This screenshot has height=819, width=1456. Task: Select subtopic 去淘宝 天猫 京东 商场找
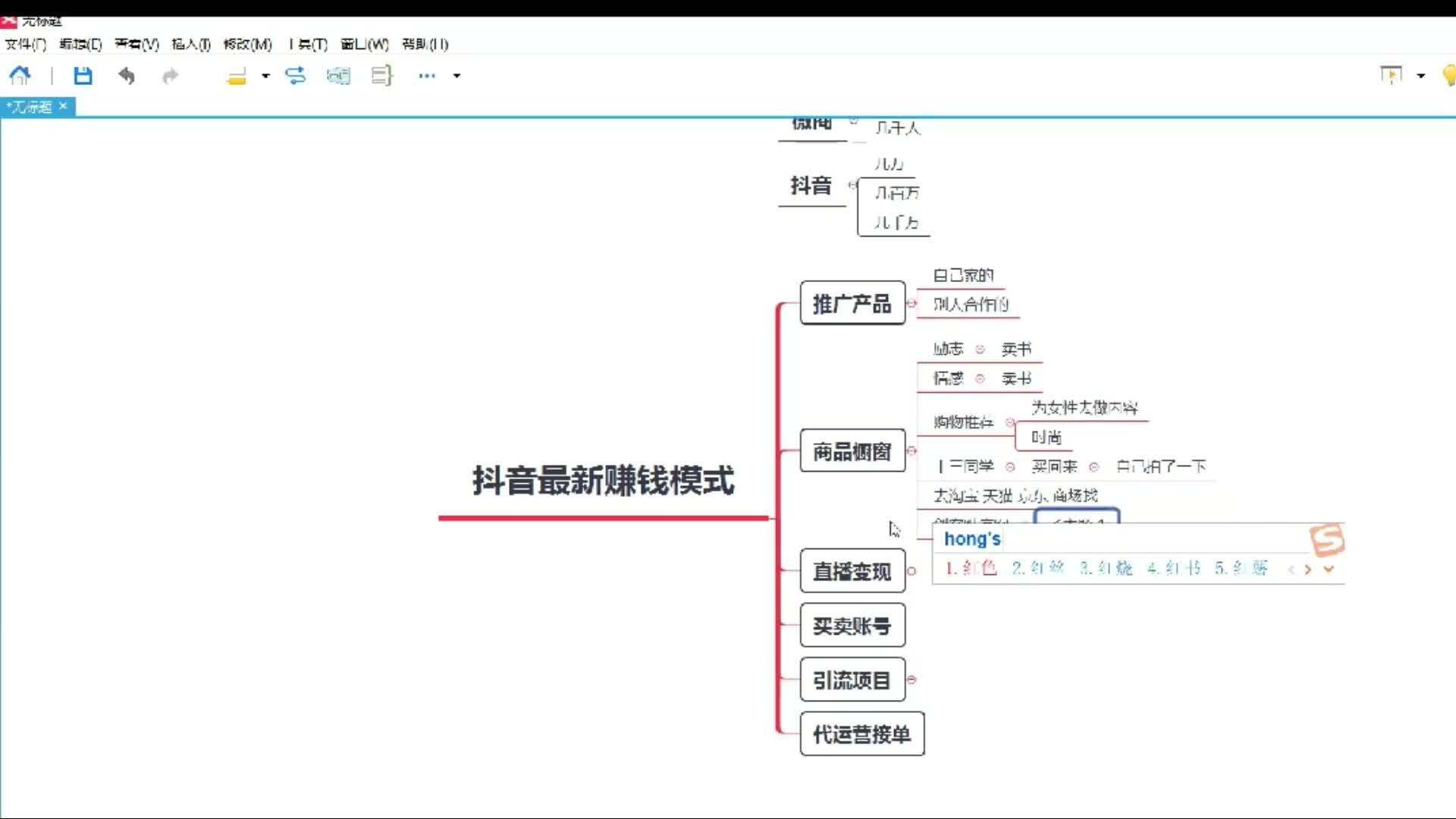[1015, 496]
